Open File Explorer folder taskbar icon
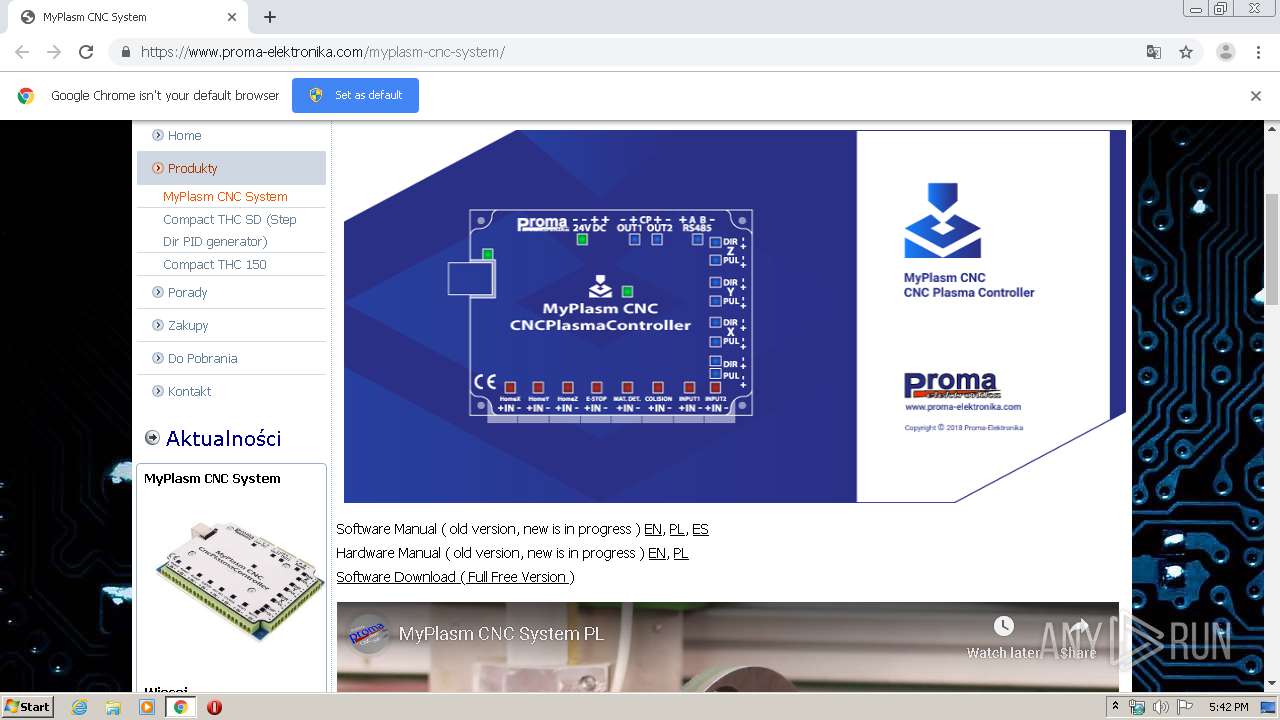Image resolution: width=1280 pixels, height=720 pixels. click(x=113, y=707)
